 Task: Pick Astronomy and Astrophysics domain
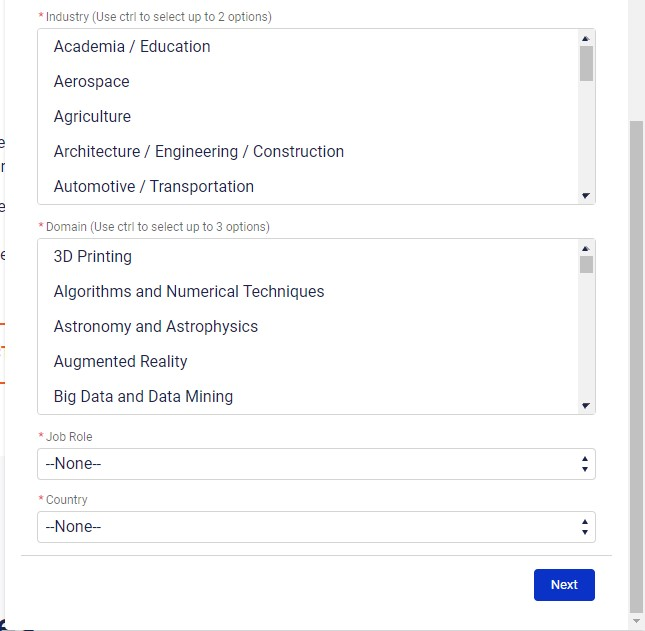click(x=156, y=327)
